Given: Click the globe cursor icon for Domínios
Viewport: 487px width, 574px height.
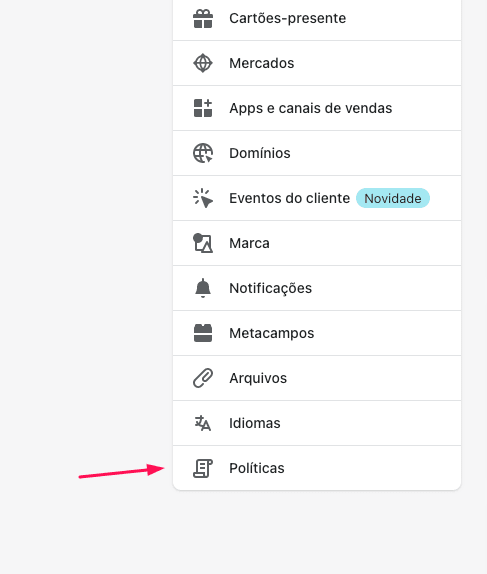Looking at the screenshot, I should click(x=203, y=153).
